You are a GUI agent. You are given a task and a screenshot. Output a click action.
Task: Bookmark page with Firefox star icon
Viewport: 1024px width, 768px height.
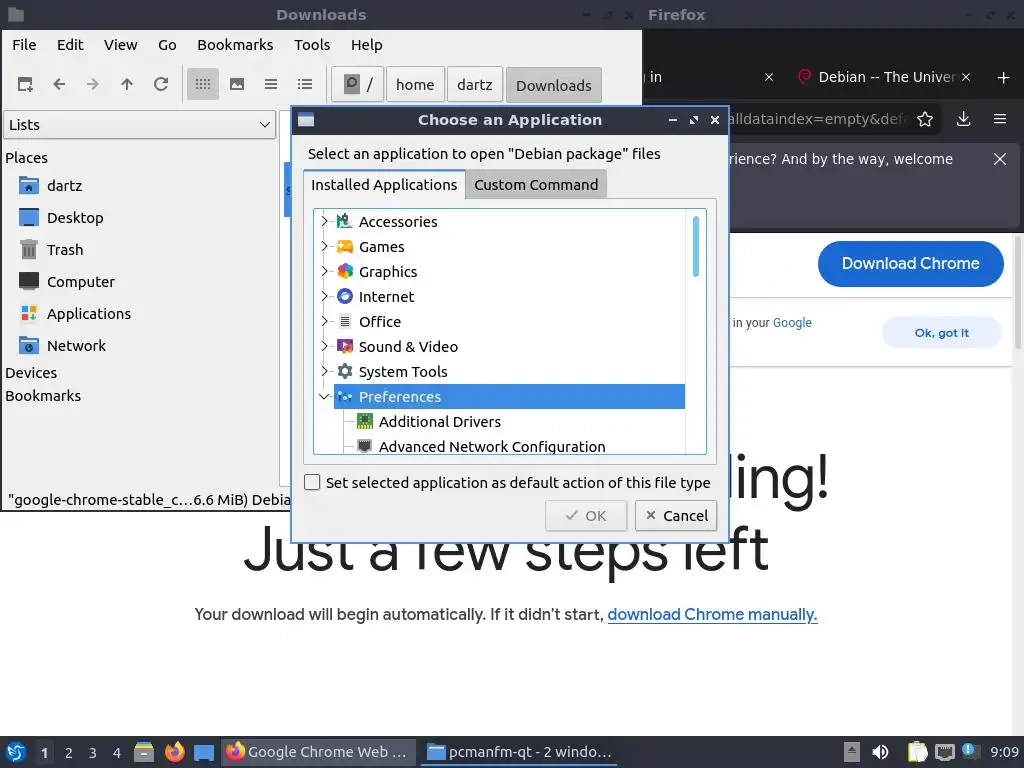click(925, 120)
